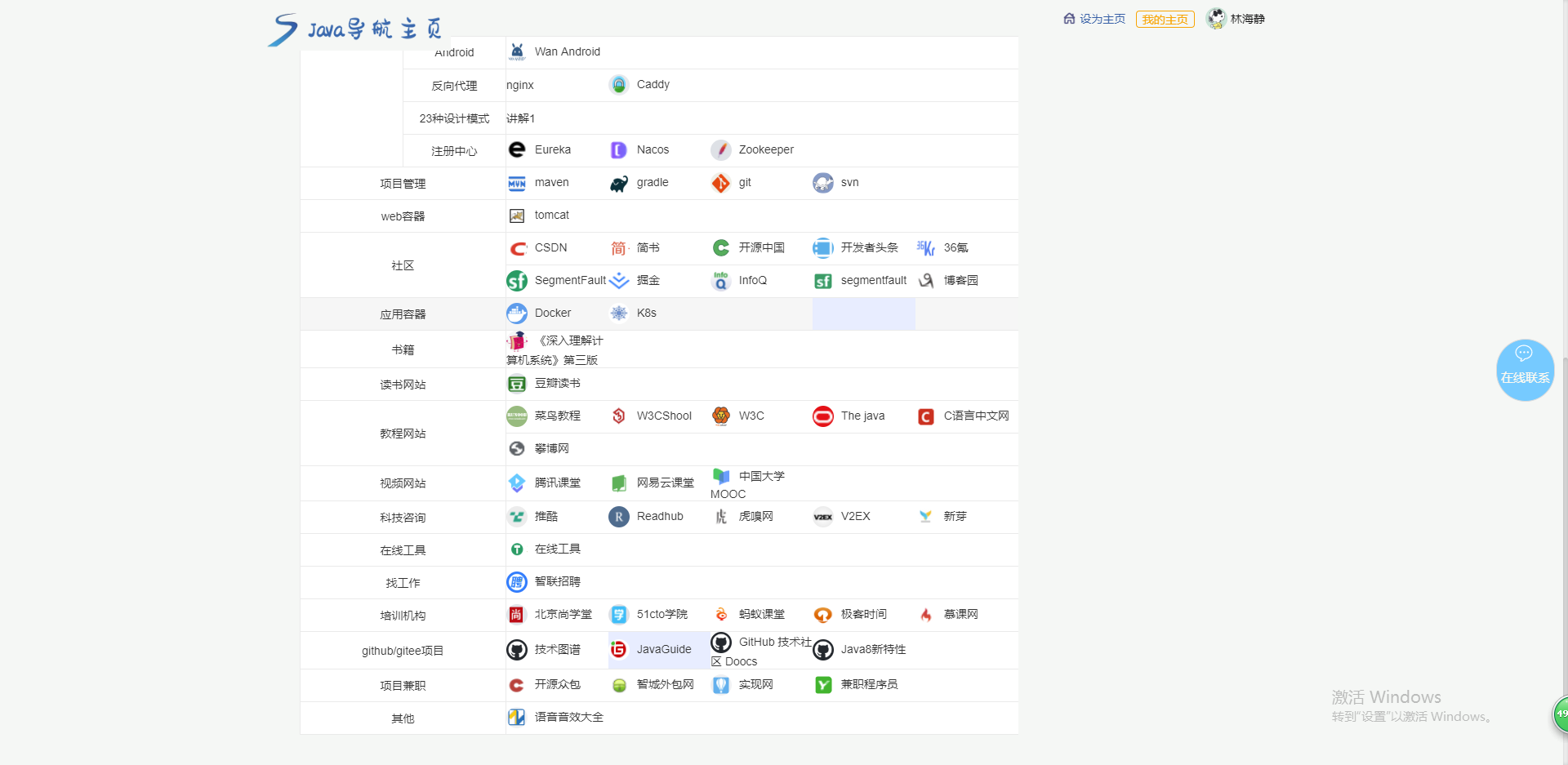The height and width of the screenshot is (765, 1568).
Task: Click the SegmentFault green sf icon
Action: [x=517, y=281]
